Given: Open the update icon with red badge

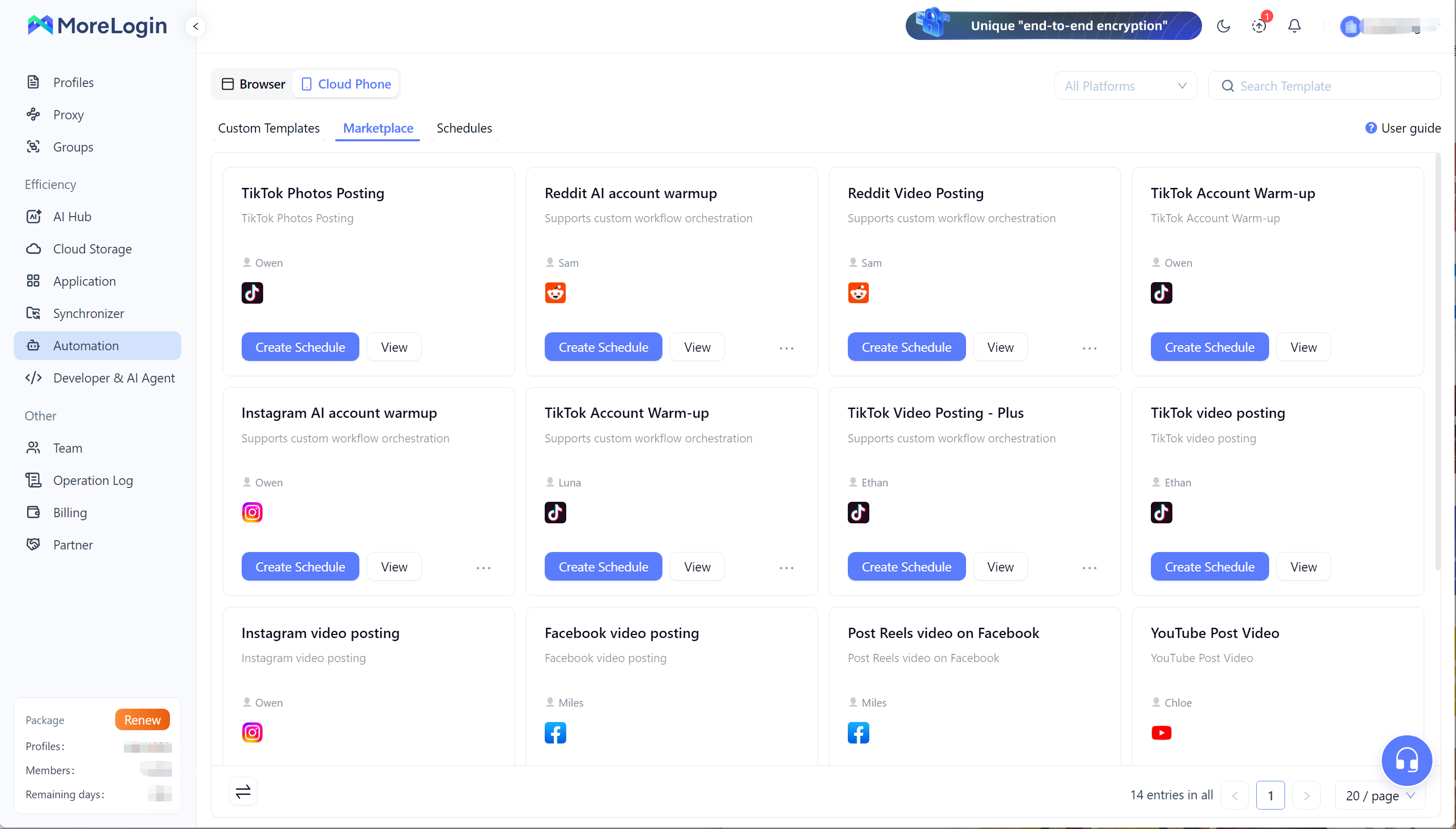Looking at the screenshot, I should click(x=1259, y=26).
